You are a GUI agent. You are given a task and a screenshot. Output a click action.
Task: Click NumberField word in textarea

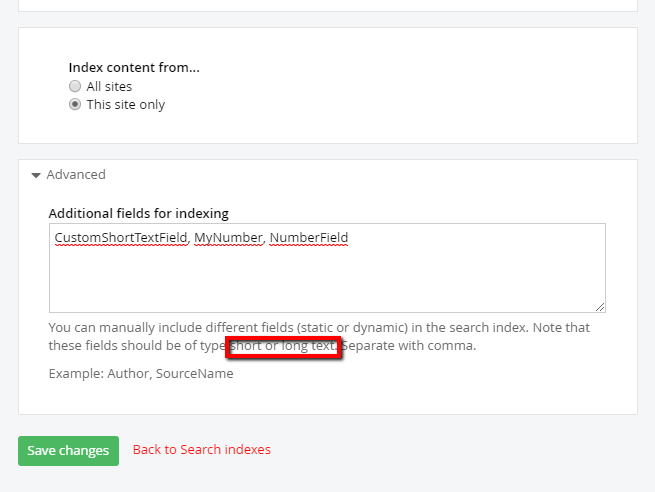click(309, 238)
